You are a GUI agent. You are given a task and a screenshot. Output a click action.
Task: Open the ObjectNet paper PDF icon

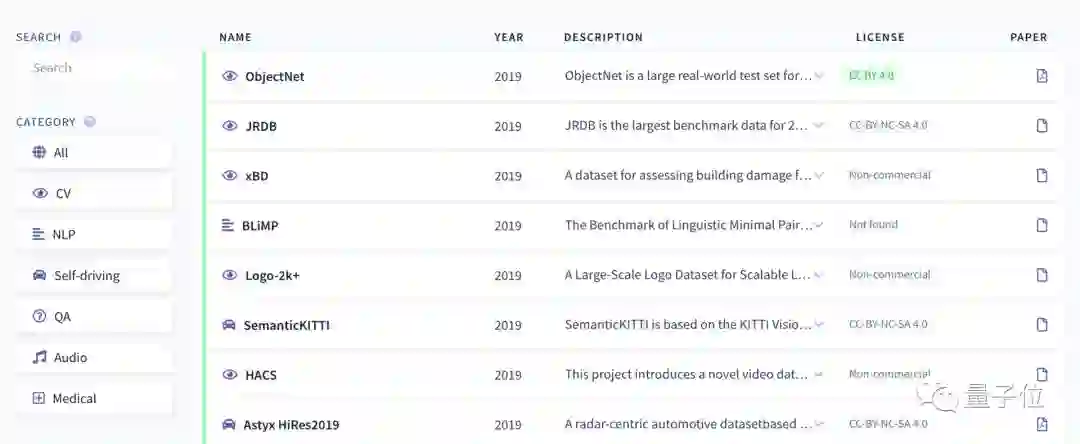[1042, 76]
